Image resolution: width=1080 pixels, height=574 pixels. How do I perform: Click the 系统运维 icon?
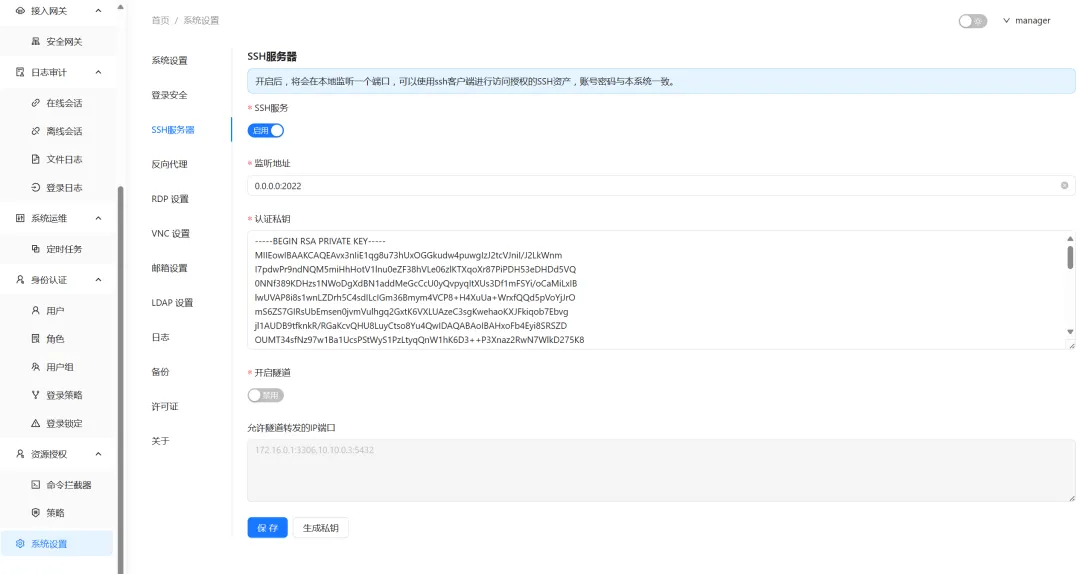tap(20, 218)
